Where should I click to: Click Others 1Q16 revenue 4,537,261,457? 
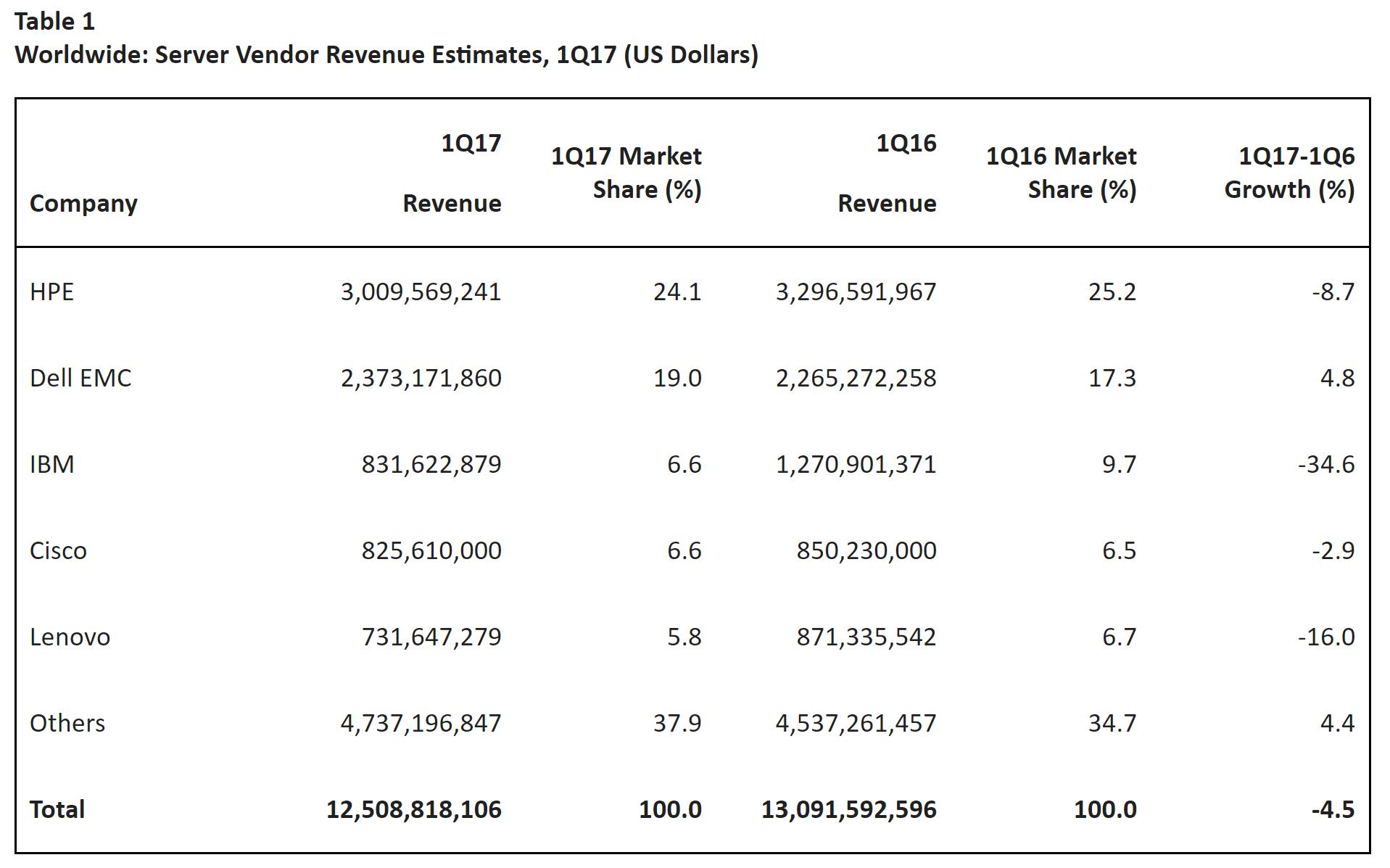pyautogui.click(x=856, y=724)
